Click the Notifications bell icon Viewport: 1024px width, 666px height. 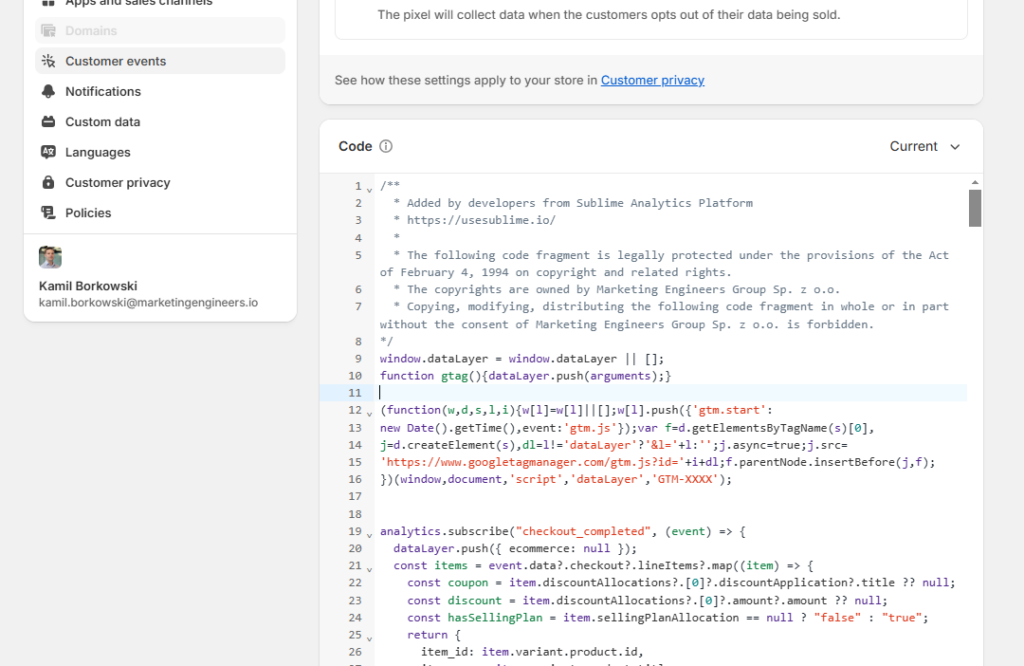(48, 92)
